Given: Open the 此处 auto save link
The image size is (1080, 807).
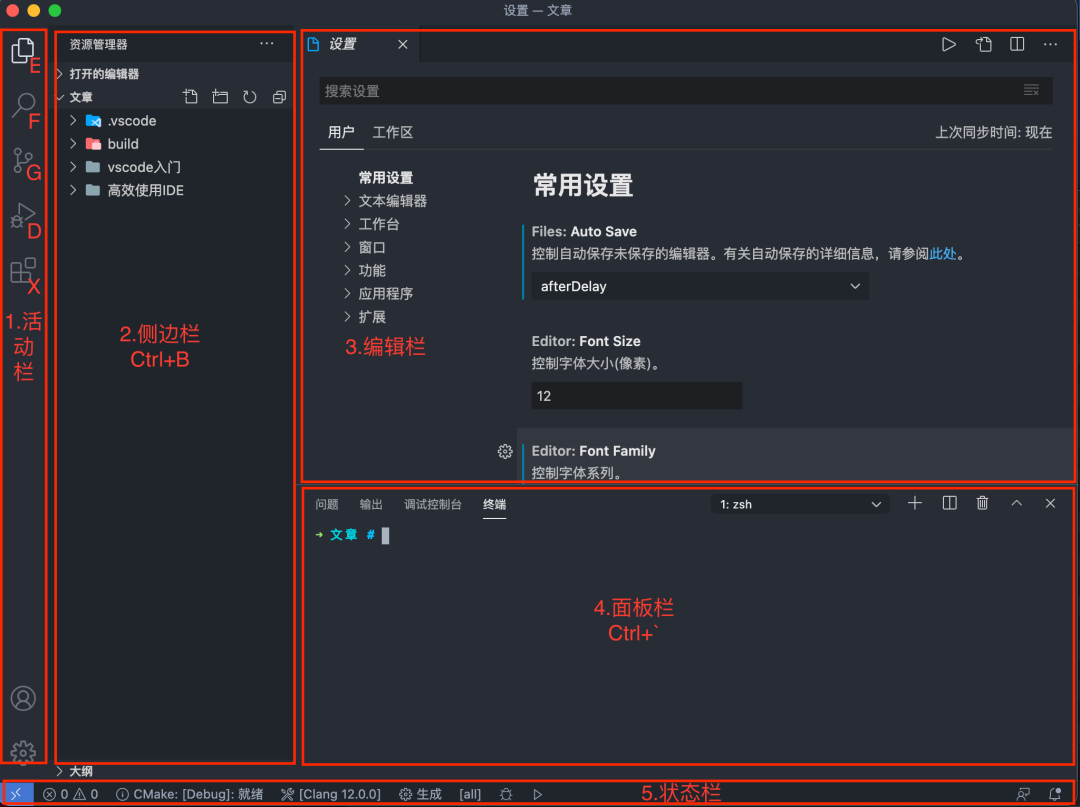Looking at the screenshot, I should click(x=943, y=254).
